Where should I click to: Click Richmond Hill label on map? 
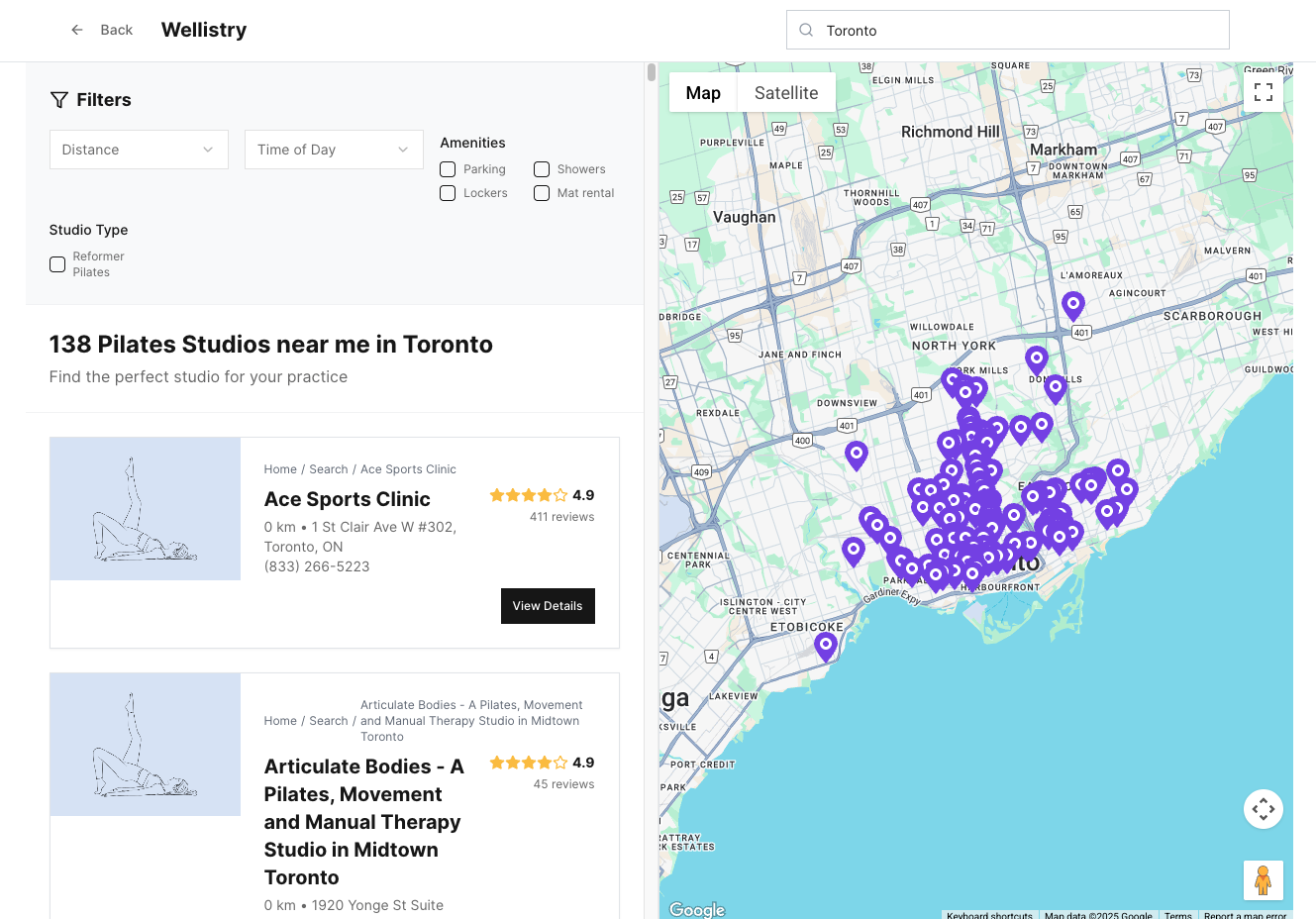(x=951, y=132)
